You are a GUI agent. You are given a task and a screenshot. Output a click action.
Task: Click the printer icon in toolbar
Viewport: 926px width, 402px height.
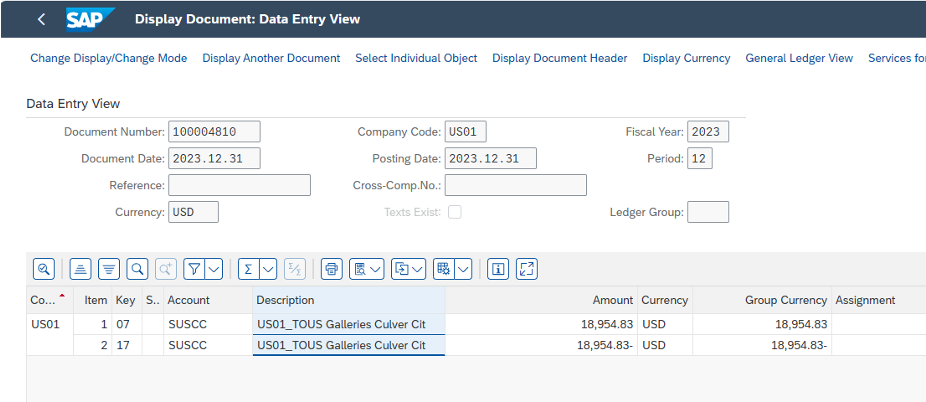[x=332, y=268]
